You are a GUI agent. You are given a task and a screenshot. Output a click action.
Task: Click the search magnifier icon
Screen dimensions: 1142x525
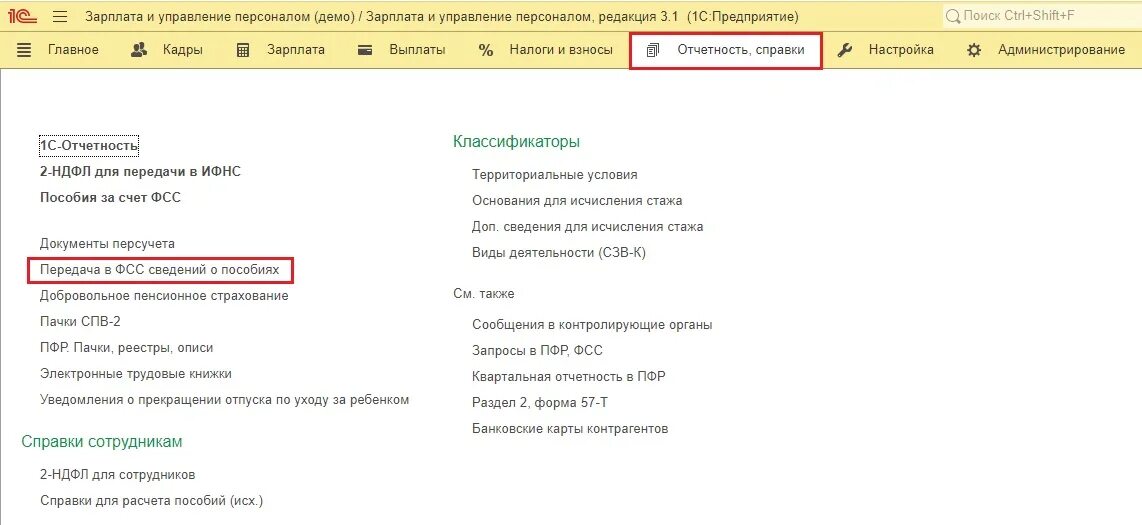click(x=953, y=16)
